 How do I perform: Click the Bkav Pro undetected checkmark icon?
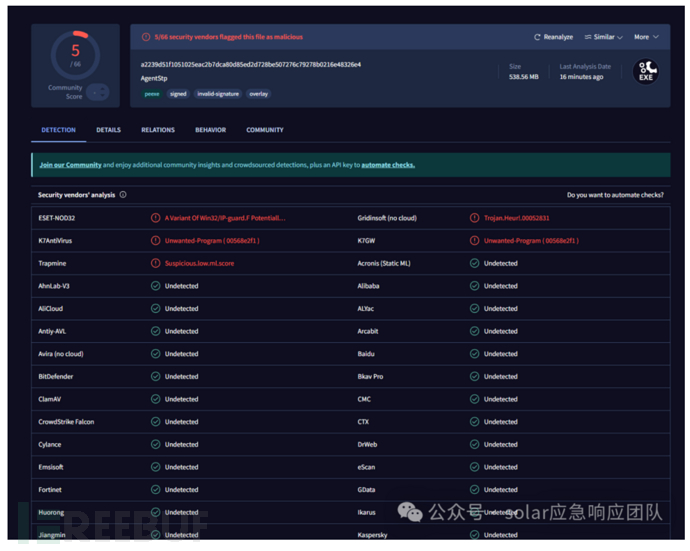point(474,376)
